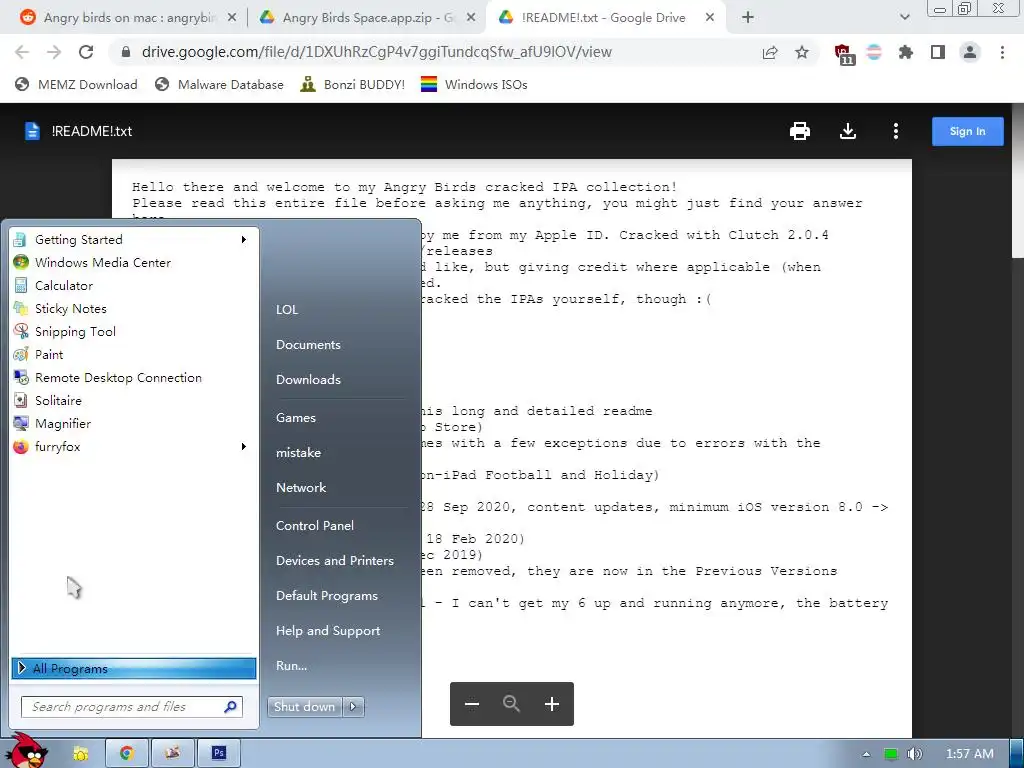This screenshot has height=768, width=1024.
Task: Switch to Angry Birds Space.app.zip tab
Action: 368,18
